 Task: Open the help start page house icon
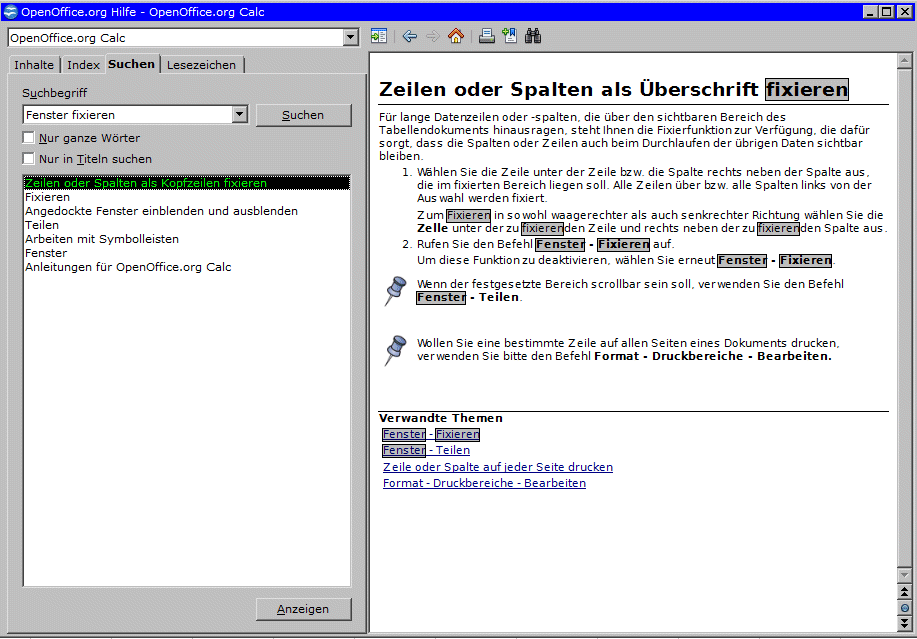456,36
